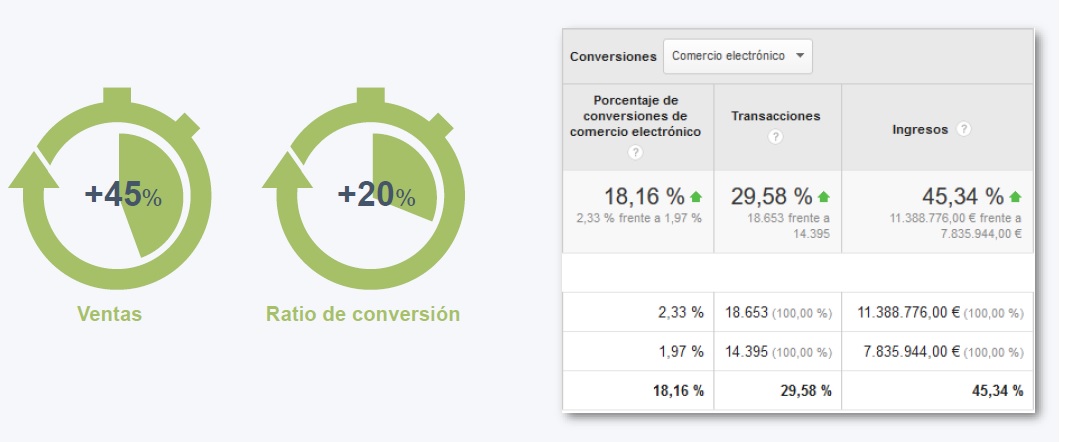Screen dimensions: 1083x442
Task: Click the help icon beside Ingresos
Action: 964,130
